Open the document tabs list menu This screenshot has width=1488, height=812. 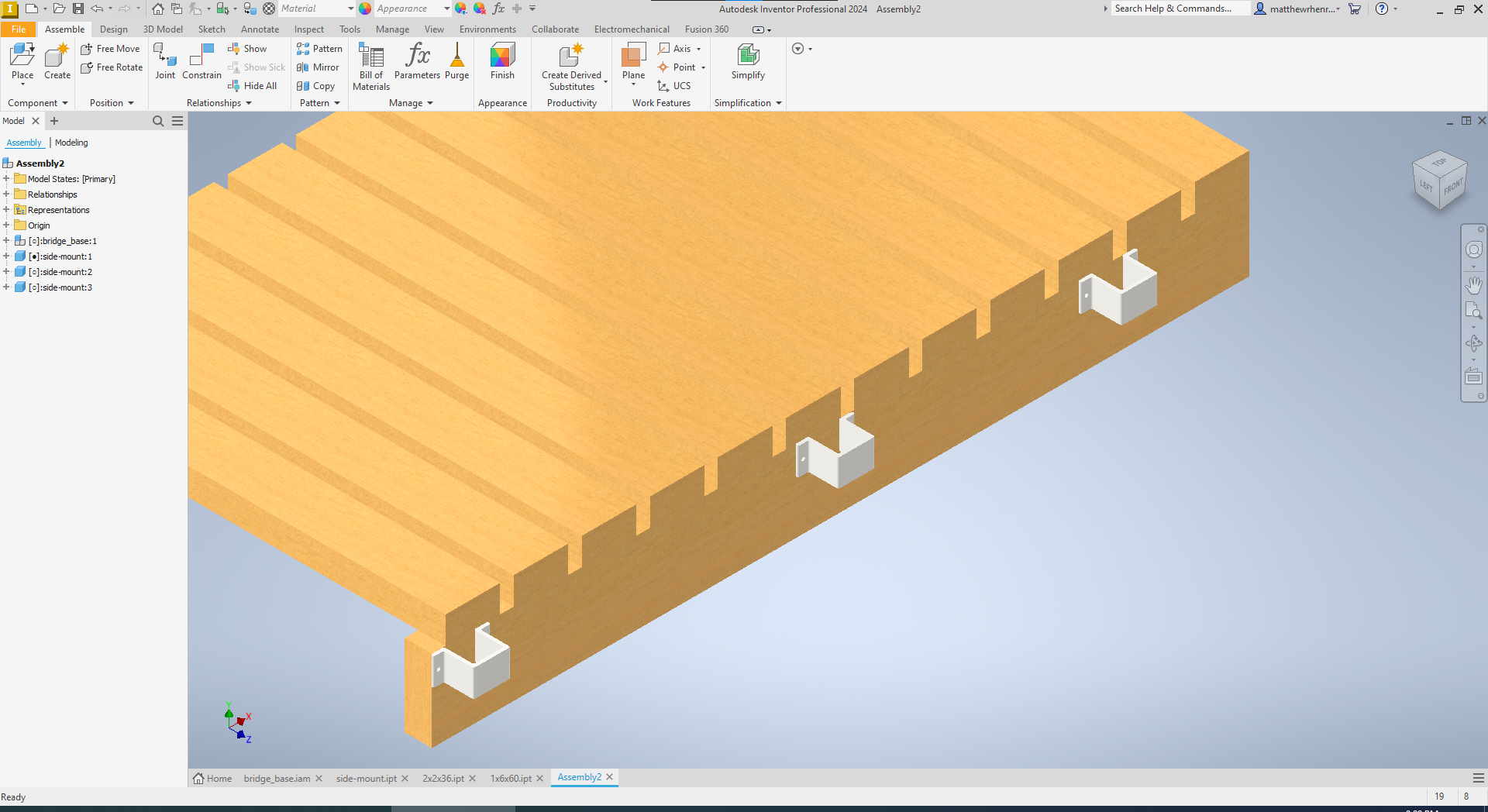tap(1478, 778)
